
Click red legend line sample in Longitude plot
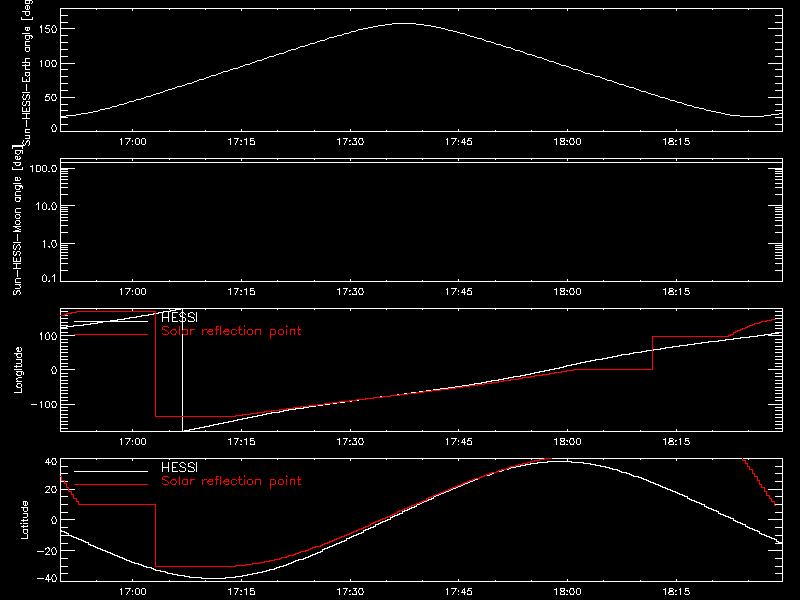111,335
